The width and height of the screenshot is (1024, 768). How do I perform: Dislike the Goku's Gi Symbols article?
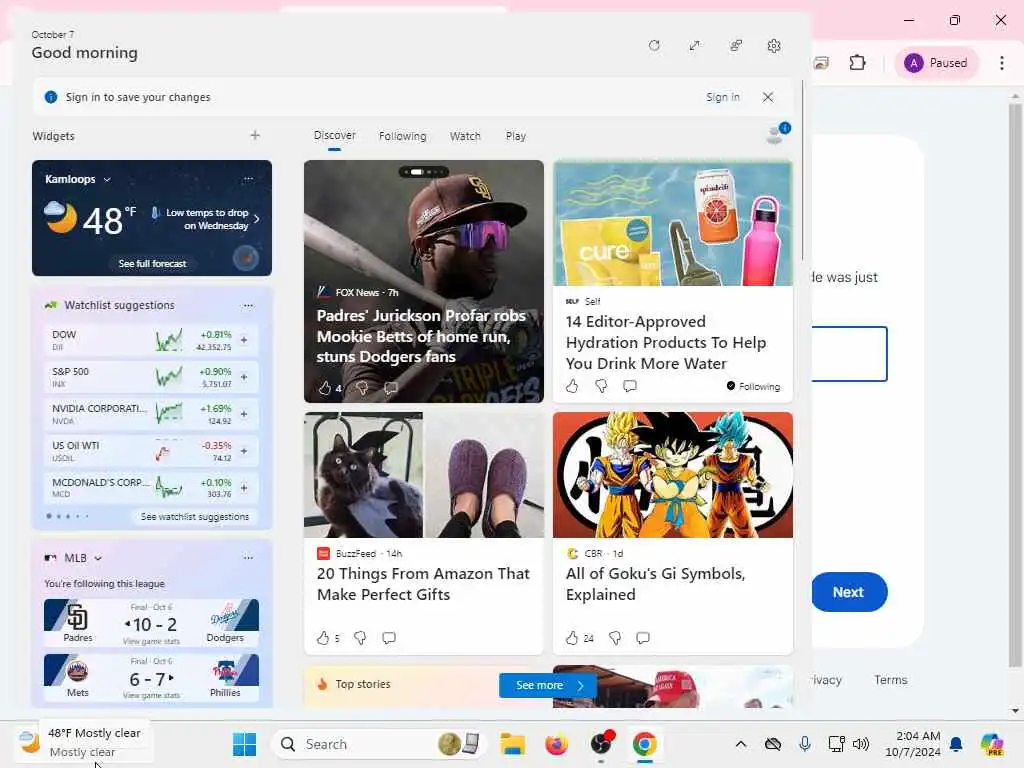[x=615, y=638]
